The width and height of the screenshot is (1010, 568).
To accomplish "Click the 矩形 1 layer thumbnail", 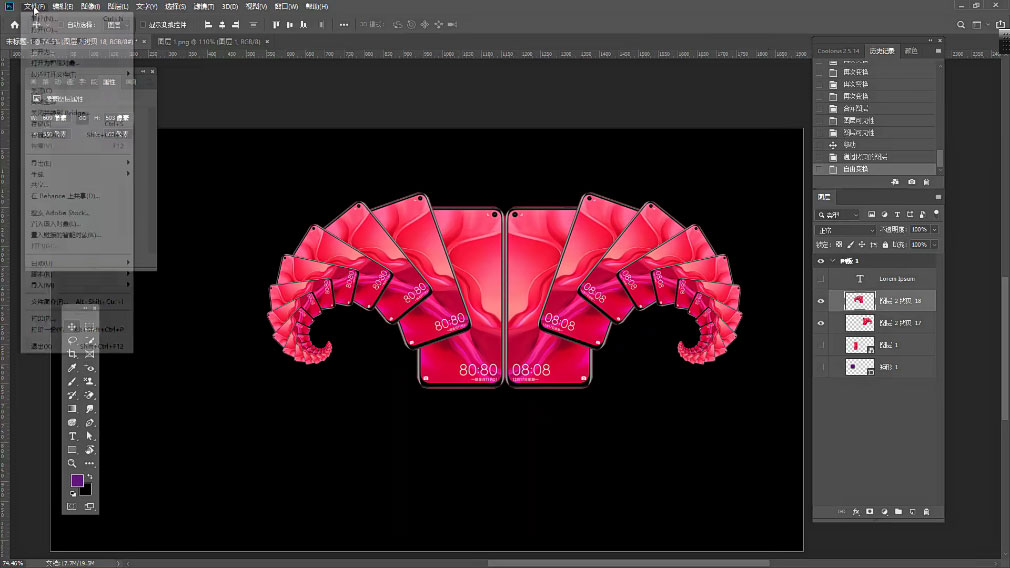I will [x=859, y=367].
